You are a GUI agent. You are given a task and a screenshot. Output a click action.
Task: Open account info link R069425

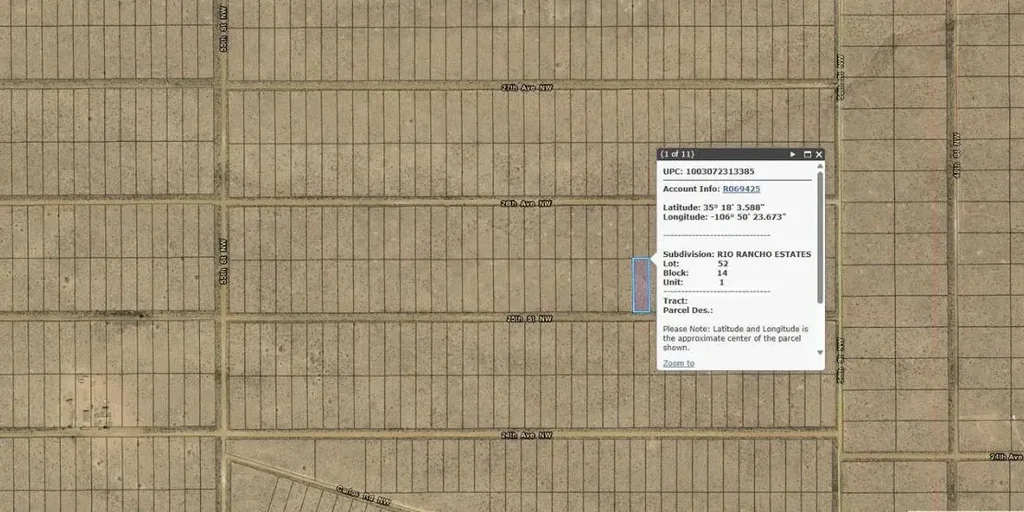tap(741, 188)
